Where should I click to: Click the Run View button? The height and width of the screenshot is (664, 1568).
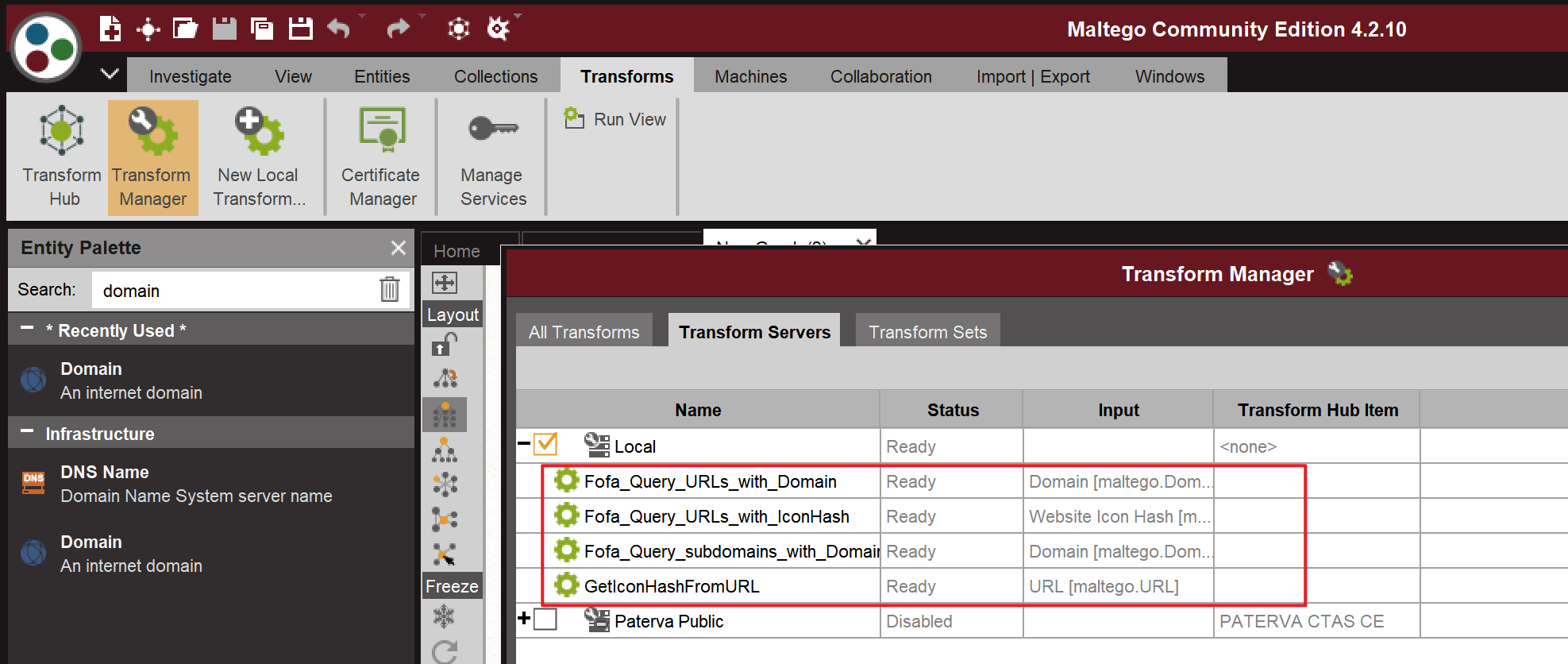615,119
